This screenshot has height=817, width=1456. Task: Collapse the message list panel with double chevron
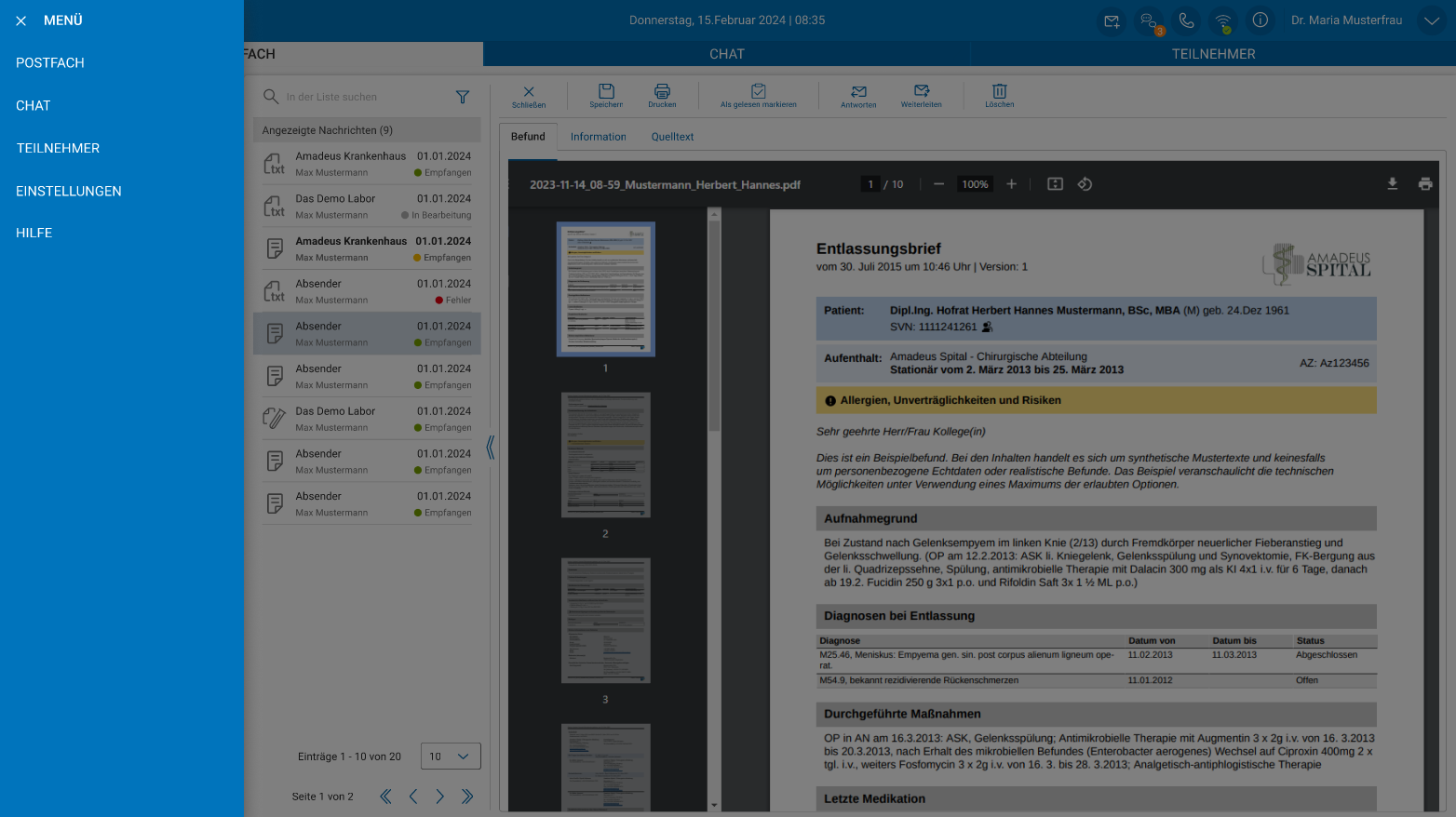pos(491,448)
